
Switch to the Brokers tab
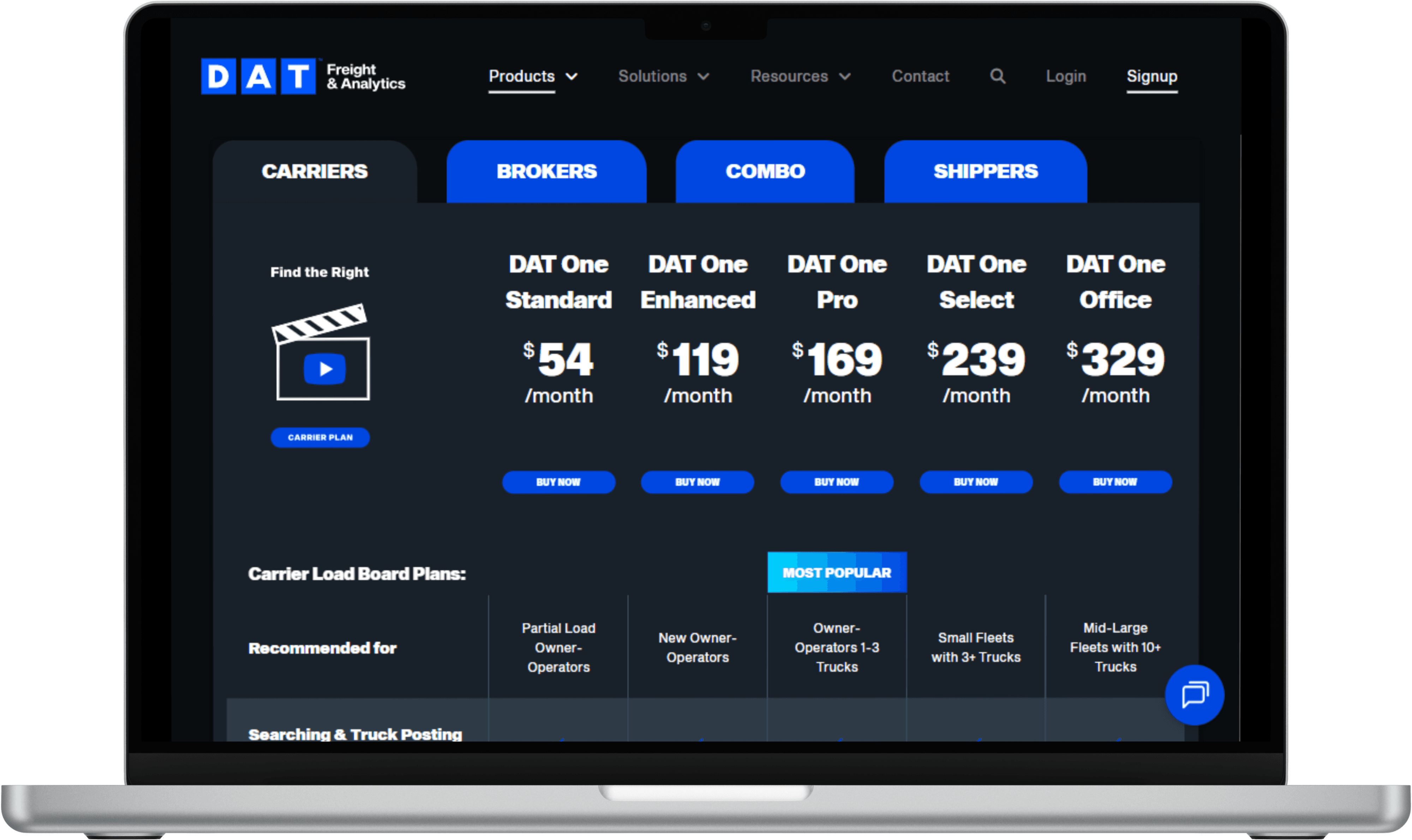click(546, 171)
